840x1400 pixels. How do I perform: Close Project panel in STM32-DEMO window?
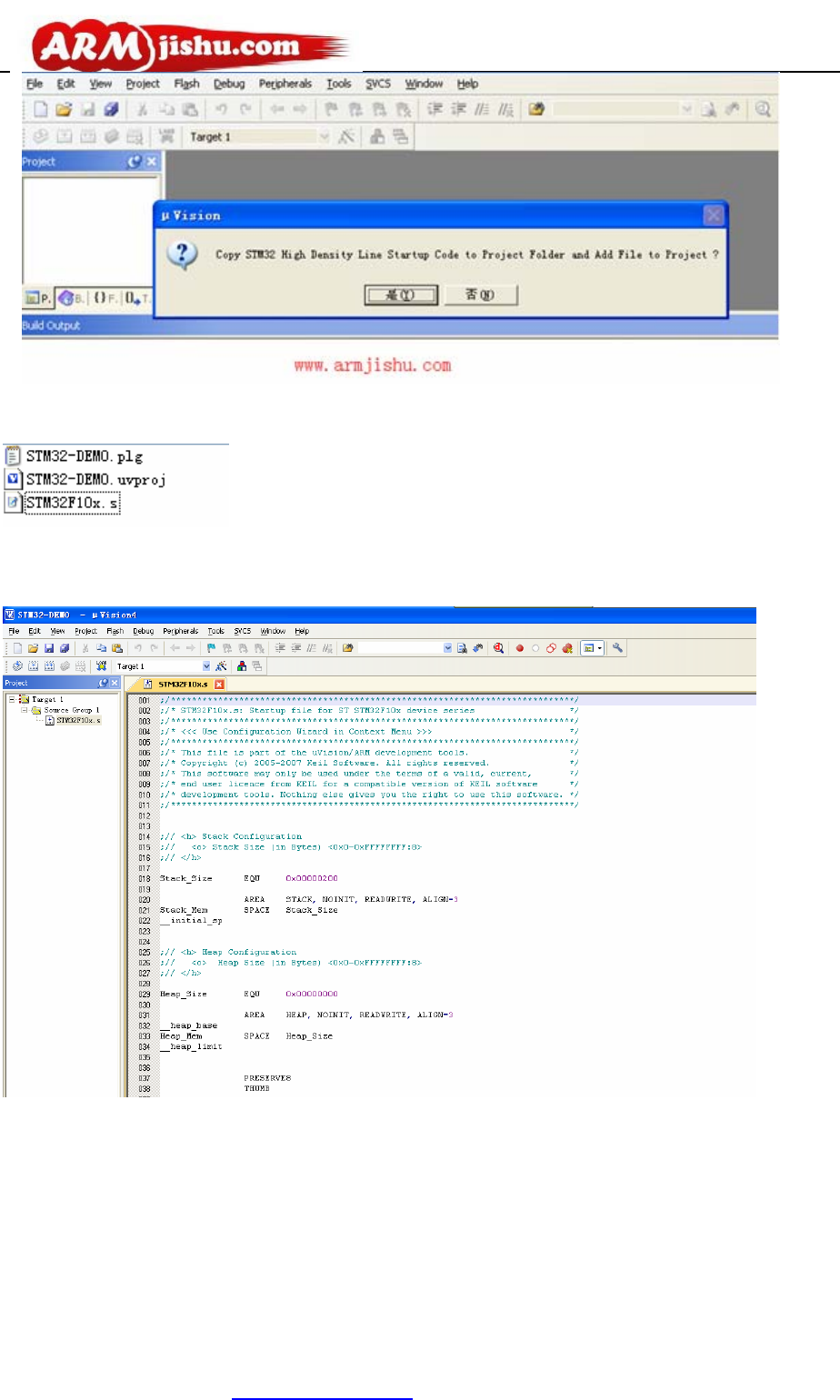[x=115, y=683]
